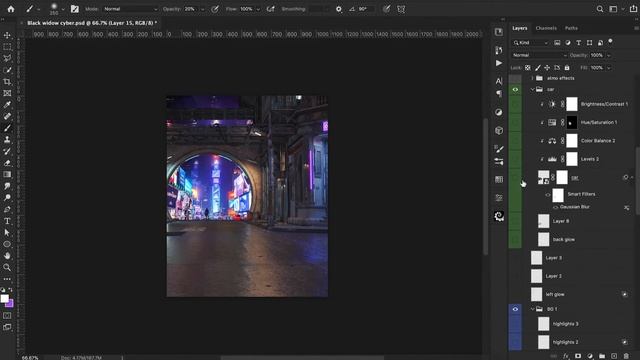Open the Flow dropdown arrow
This screenshot has height=360, width=640.
[x=258, y=9]
